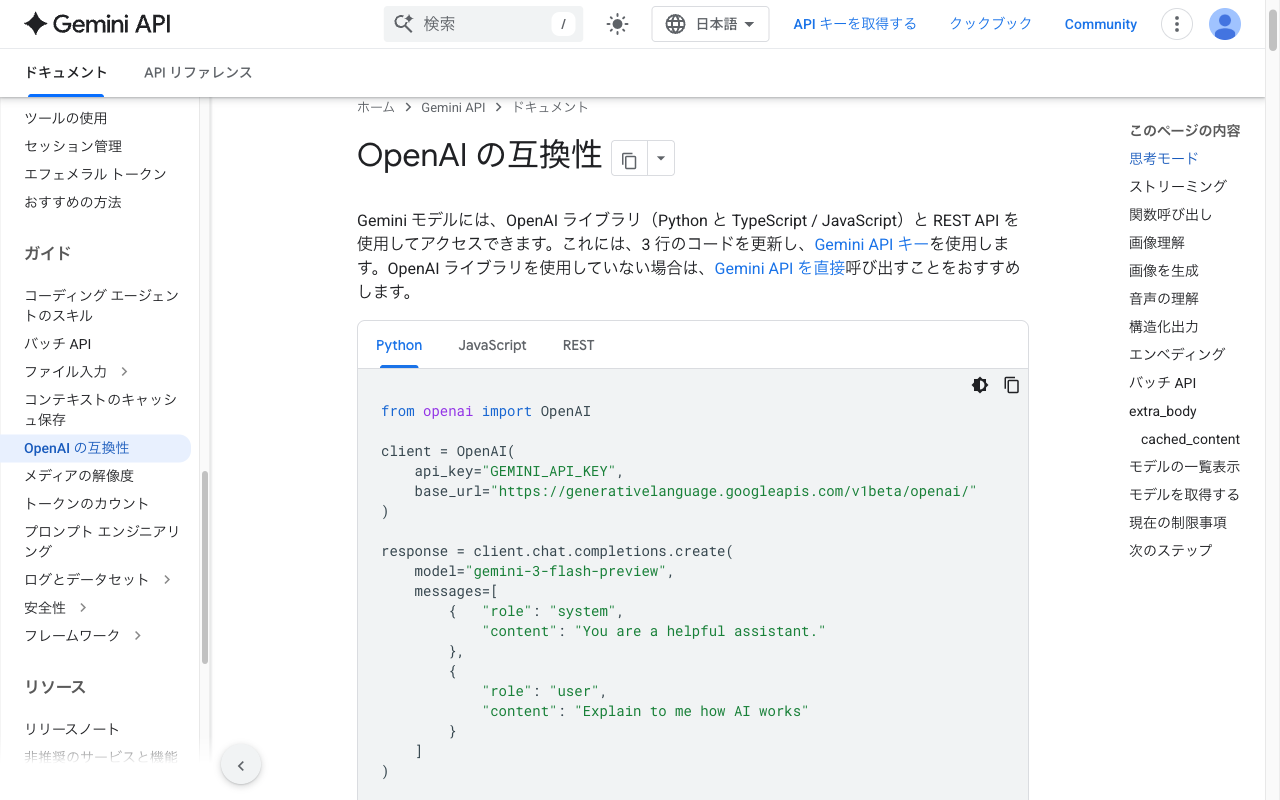
Task: Click the API キーを取得する button
Action: (855, 23)
